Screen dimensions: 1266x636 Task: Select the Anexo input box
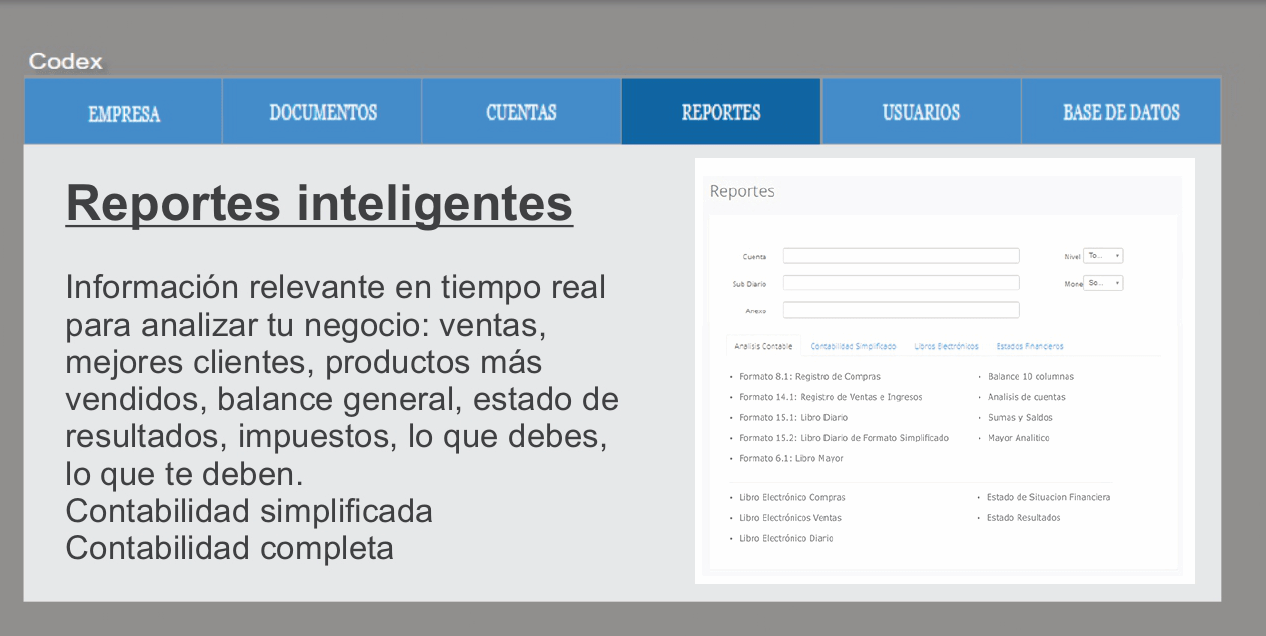click(x=900, y=310)
